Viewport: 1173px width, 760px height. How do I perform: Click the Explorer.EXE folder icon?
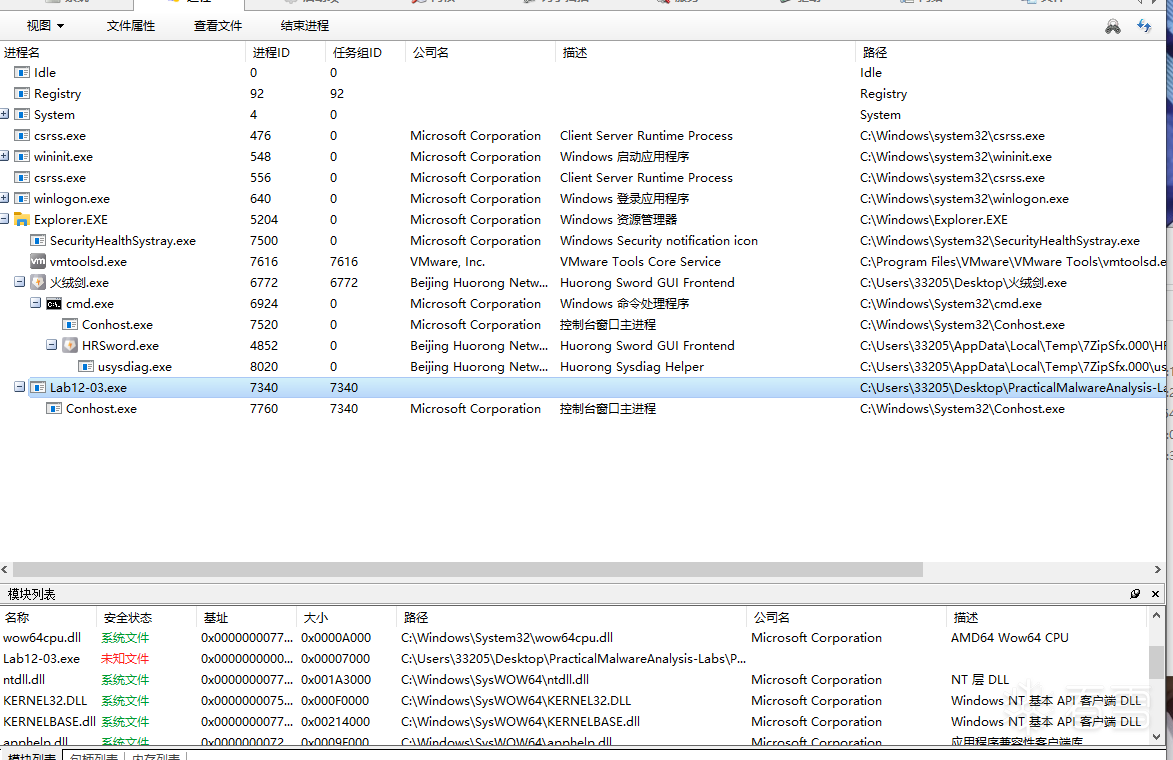[22, 219]
